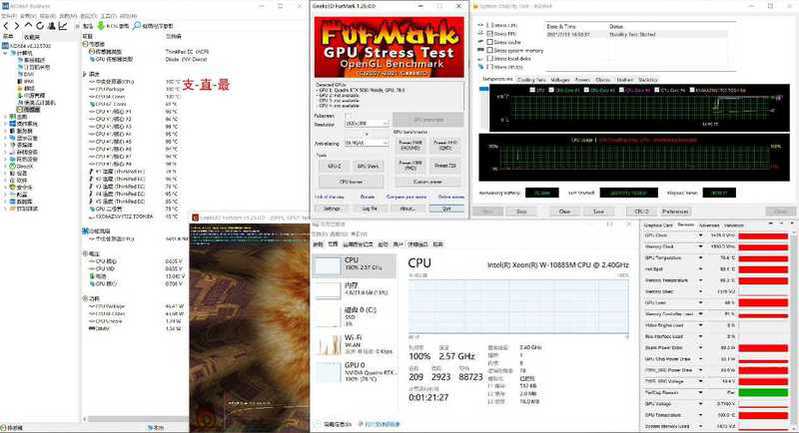
Task: Click Compare your score link in FurMark
Action: (x=406, y=197)
